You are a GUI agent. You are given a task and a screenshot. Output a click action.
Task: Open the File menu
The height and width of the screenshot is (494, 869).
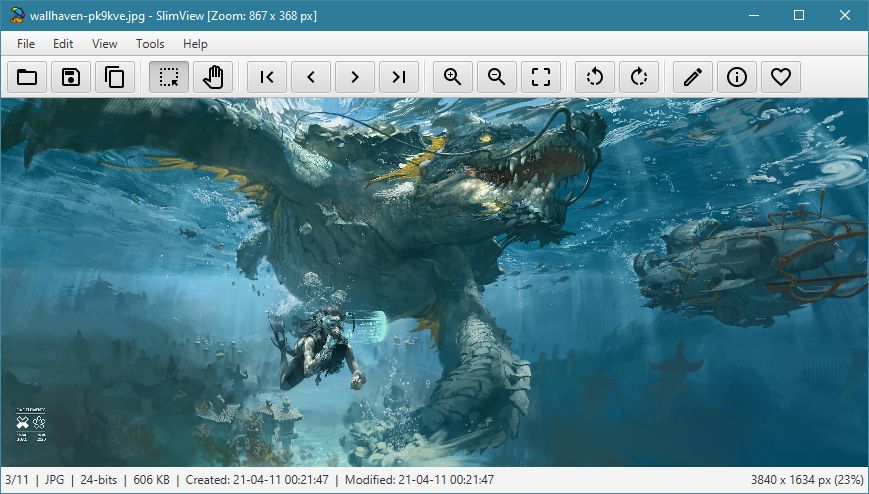point(25,44)
